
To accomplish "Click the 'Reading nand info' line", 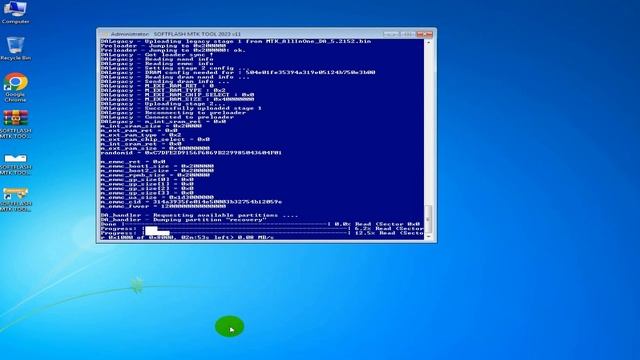I will tap(157, 59).
